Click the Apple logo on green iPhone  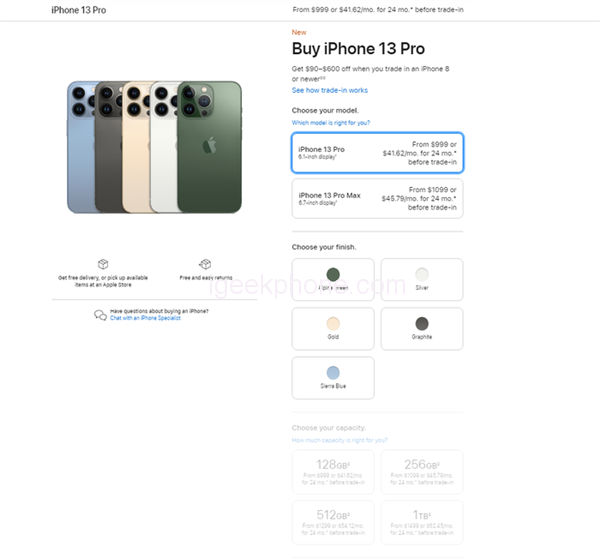(x=210, y=146)
